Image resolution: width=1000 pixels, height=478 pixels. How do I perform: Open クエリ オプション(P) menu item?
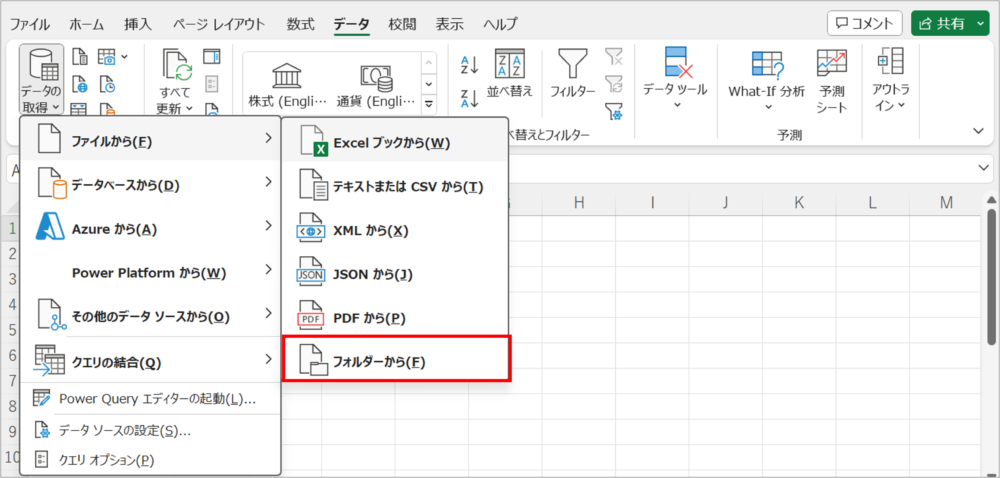click(151, 458)
